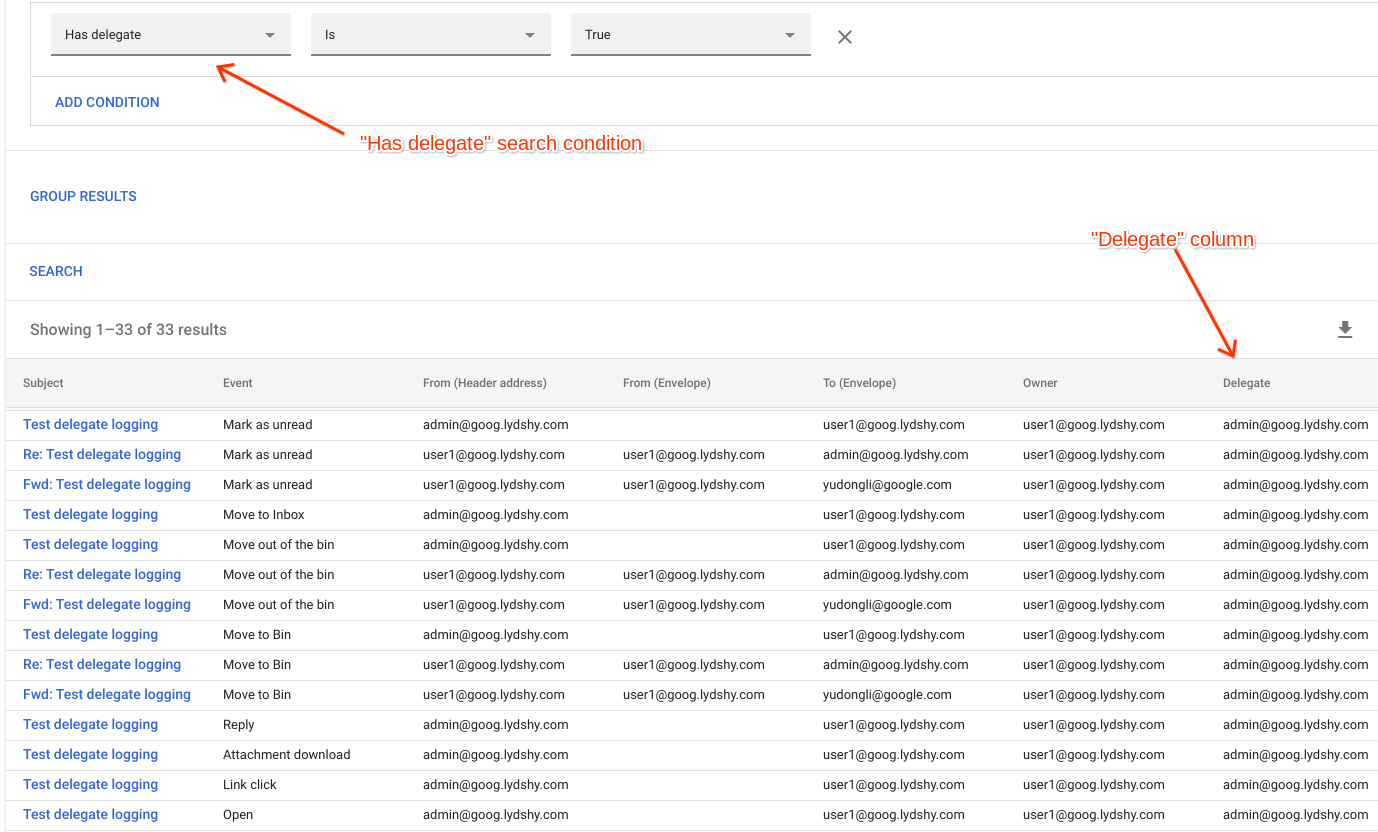Click the Owner cell in Link click row
The image size is (1378, 832).
1094,785
